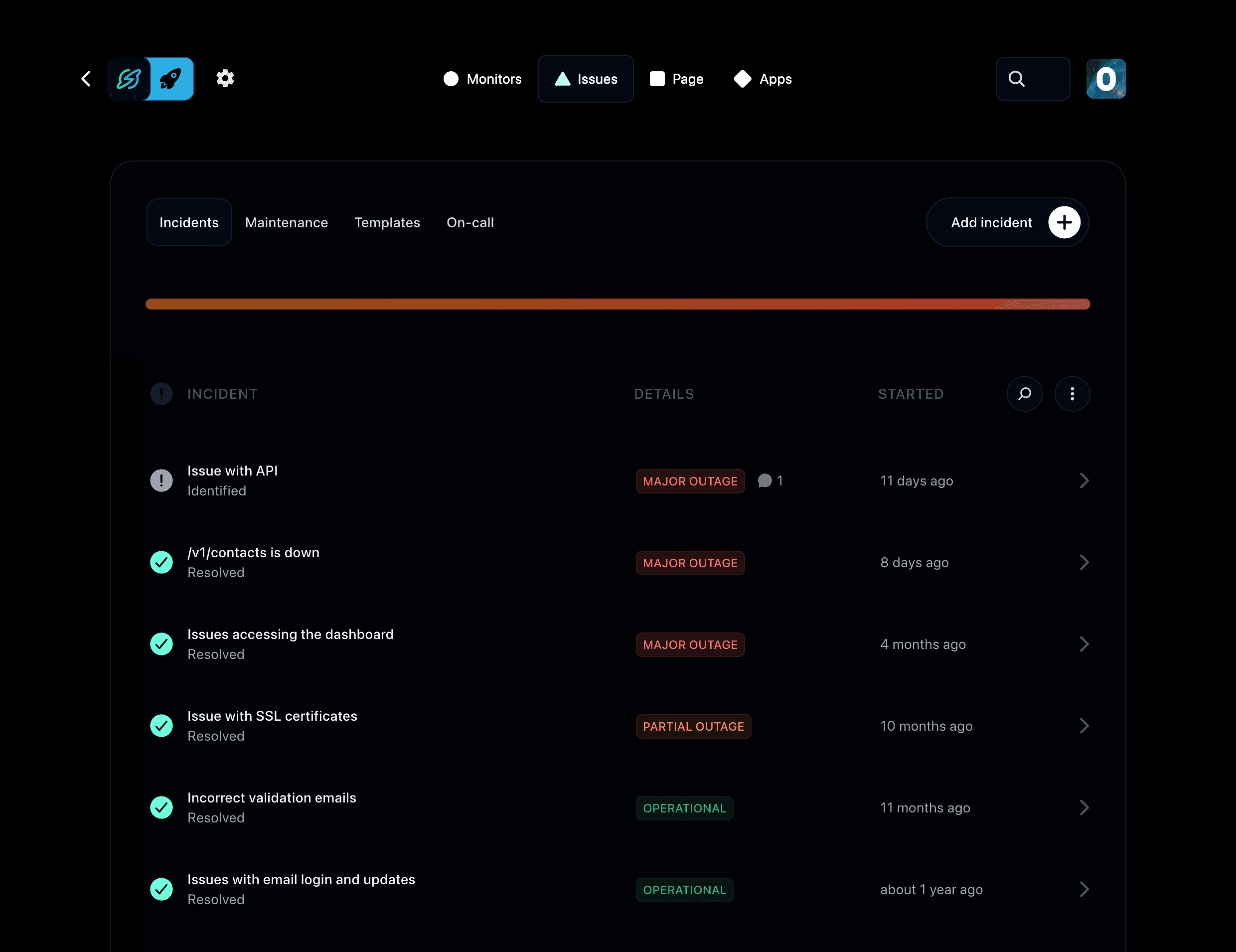1236x952 pixels.
Task: Select the Maintenance tab
Action: (287, 222)
